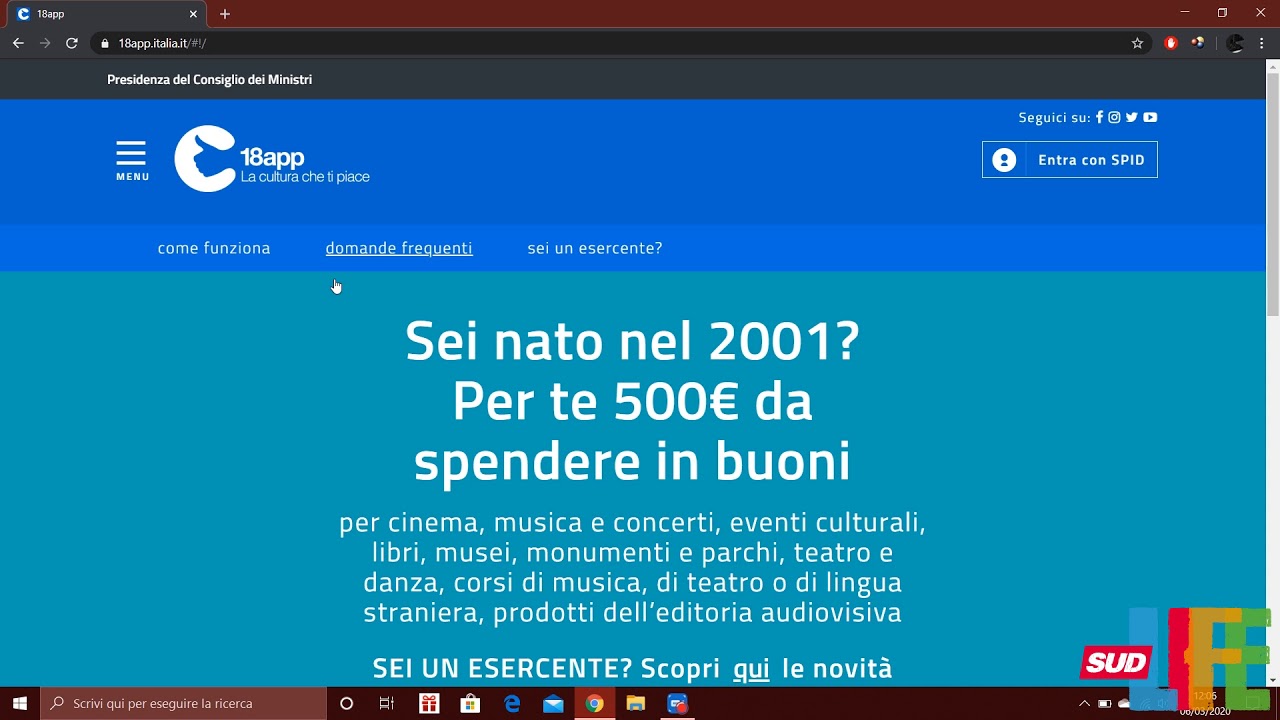
Task: Open the sei un esercente? menu item
Action: pos(595,248)
